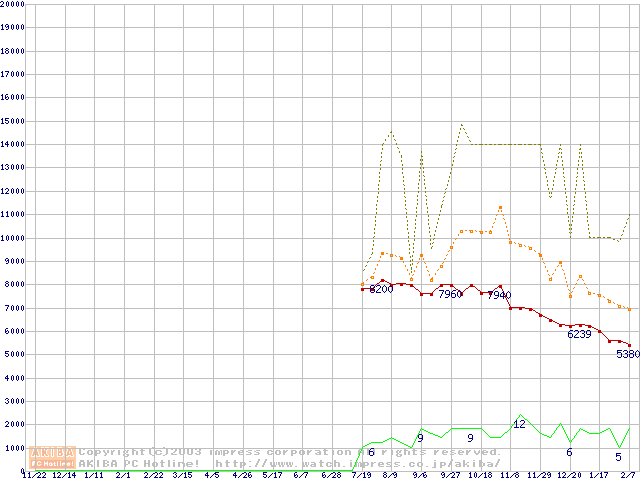Screen dimensions: 640x480
Task: Select the 5/17 date on x-axis
Action: click(272, 475)
